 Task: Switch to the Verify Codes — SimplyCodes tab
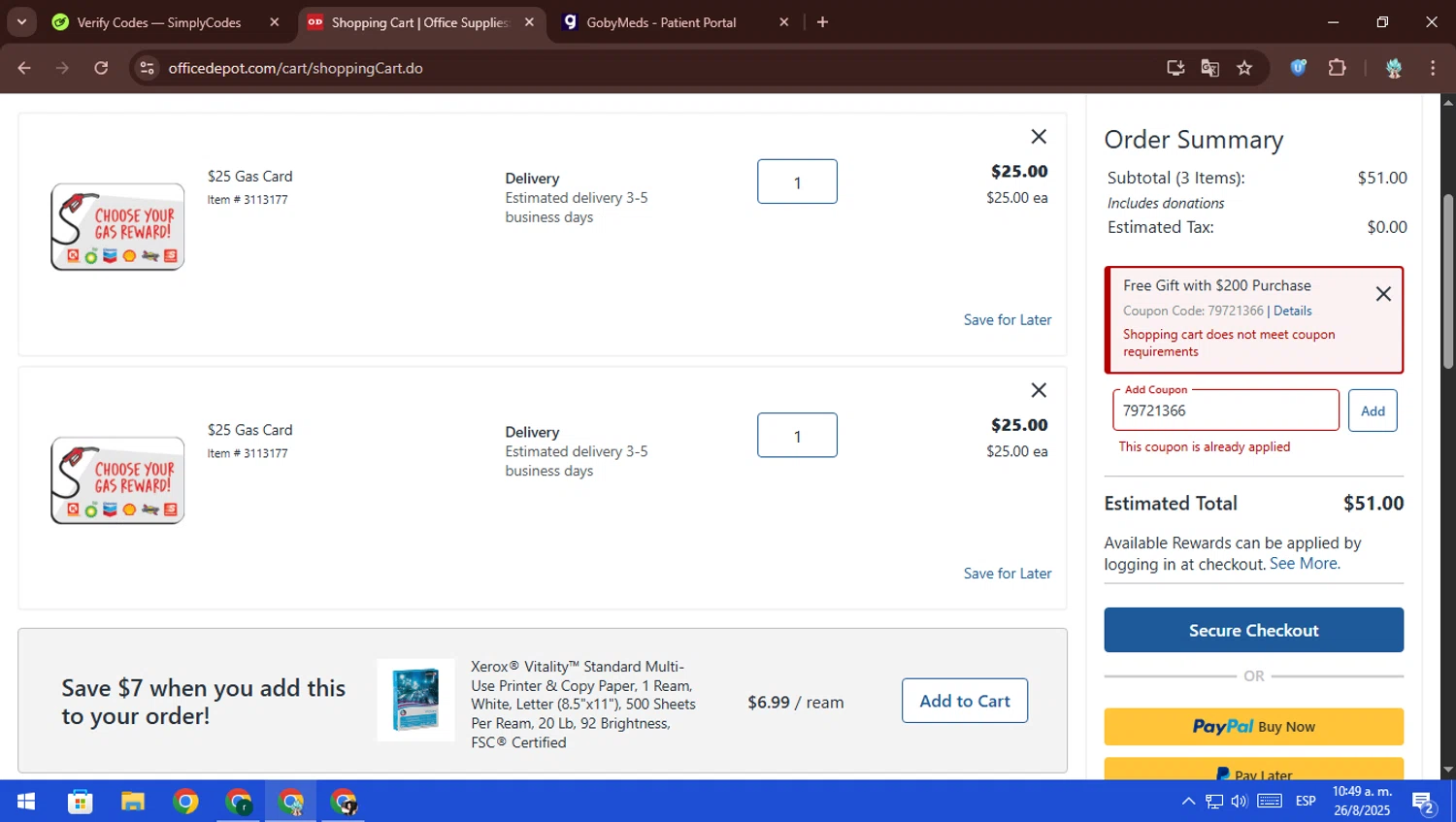pyautogui.click(x=159, y=22)
